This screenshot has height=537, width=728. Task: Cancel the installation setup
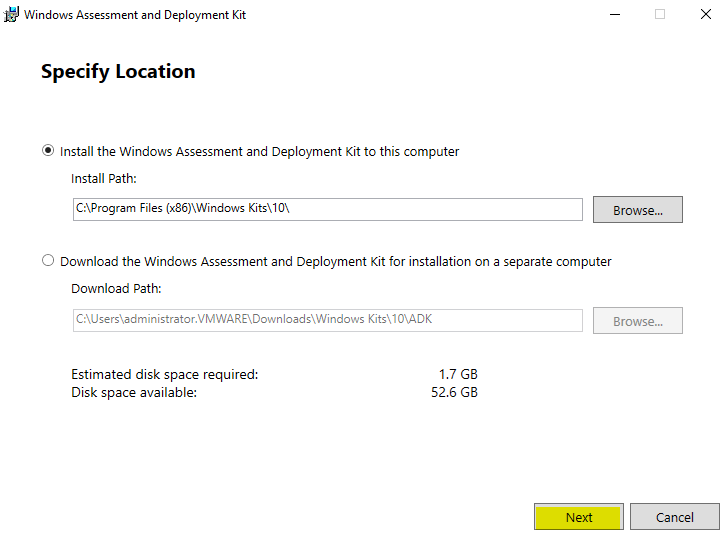pos(674,517)
